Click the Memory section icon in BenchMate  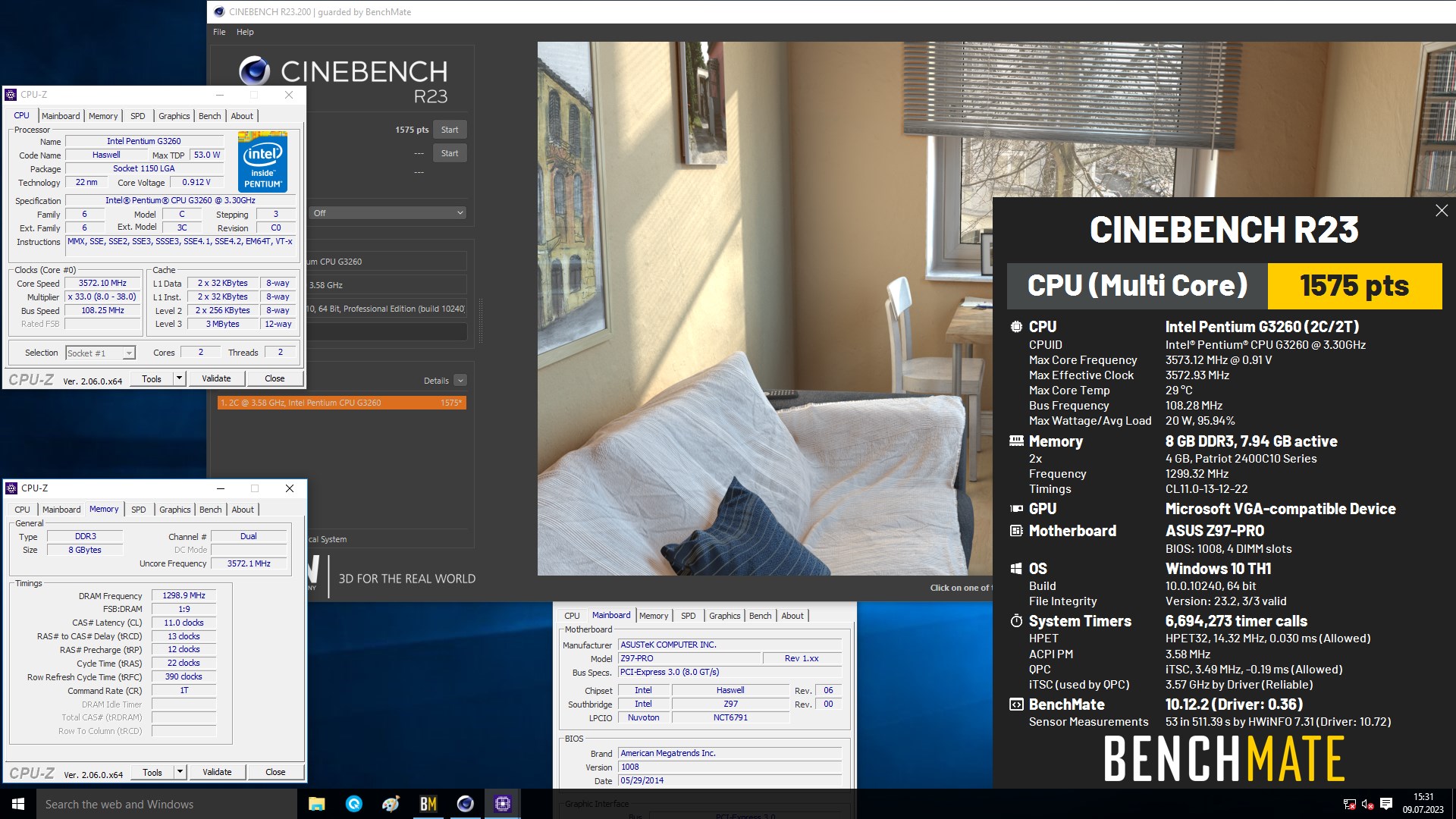[x=1016, y=441]
